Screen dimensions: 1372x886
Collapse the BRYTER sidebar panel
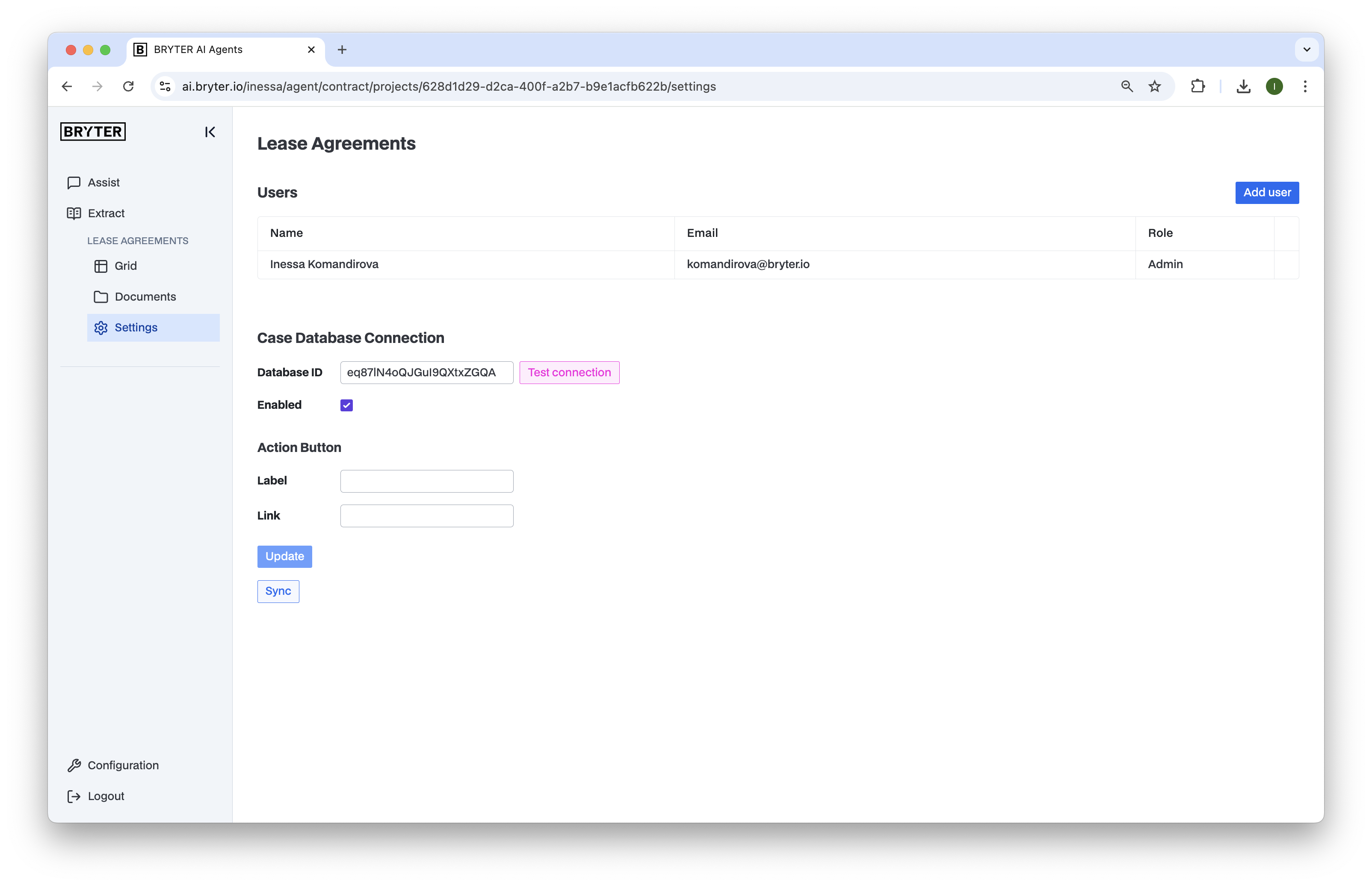click(210, 132)
